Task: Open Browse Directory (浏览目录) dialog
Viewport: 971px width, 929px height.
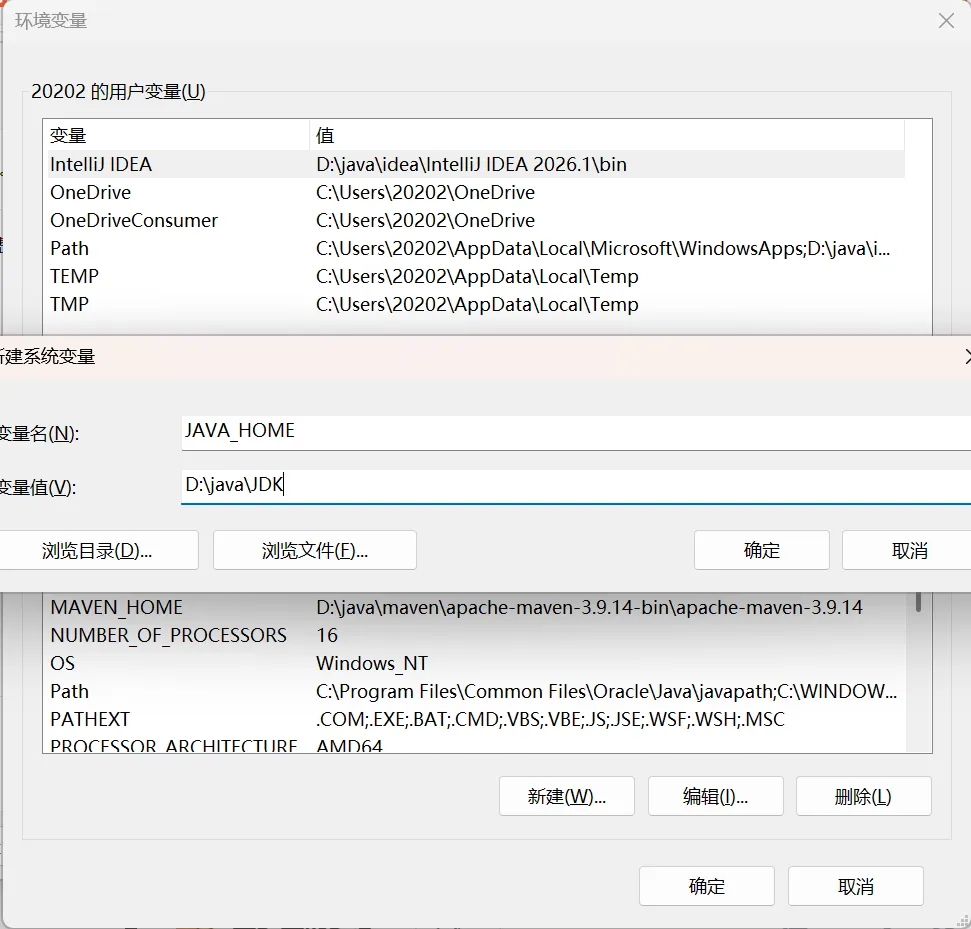Action: coord(97,550)
